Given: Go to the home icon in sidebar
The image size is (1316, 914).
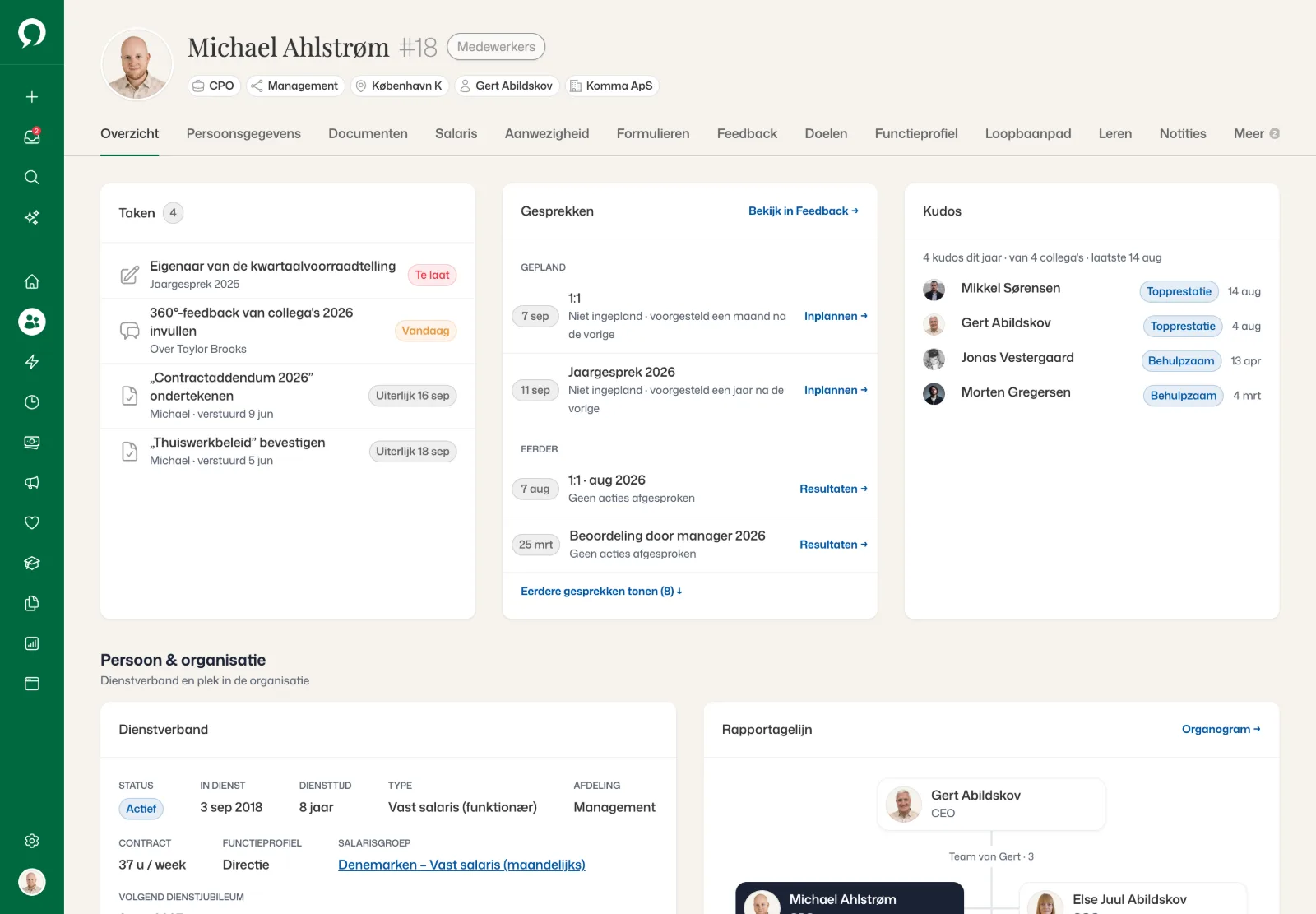Looking at the screenshot, I should (32, 281).
